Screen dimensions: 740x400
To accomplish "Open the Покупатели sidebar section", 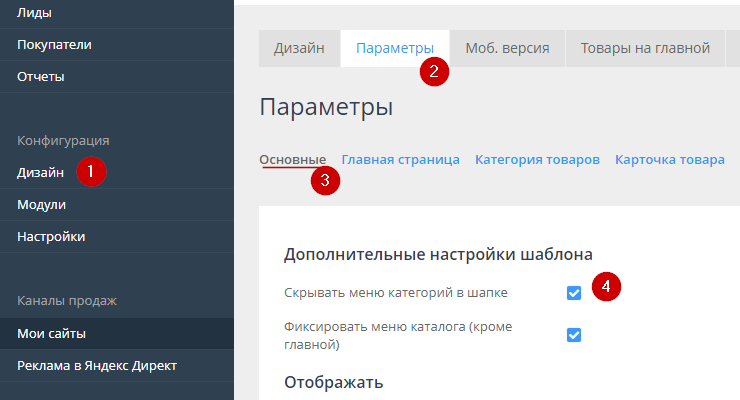I will (54, 45).
